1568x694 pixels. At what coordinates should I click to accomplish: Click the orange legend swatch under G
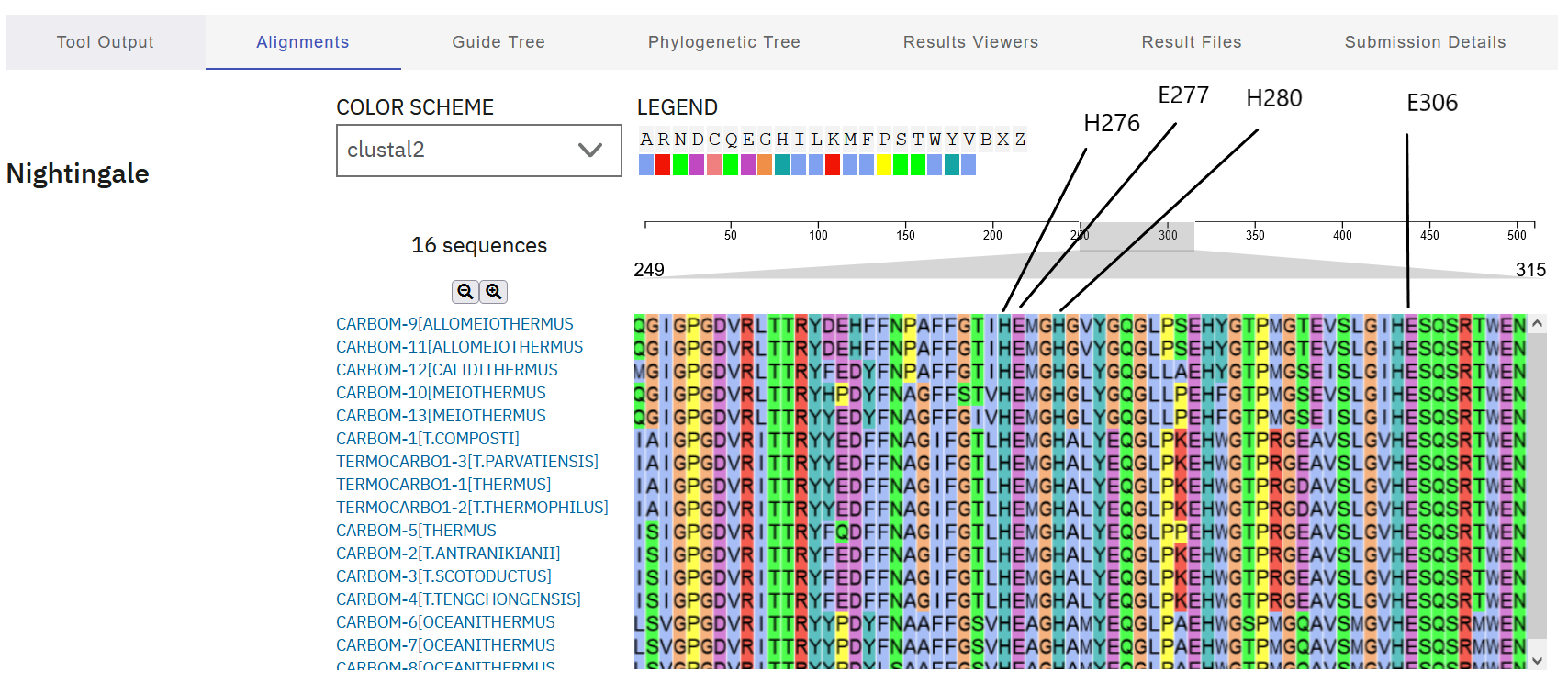[765, 165]
